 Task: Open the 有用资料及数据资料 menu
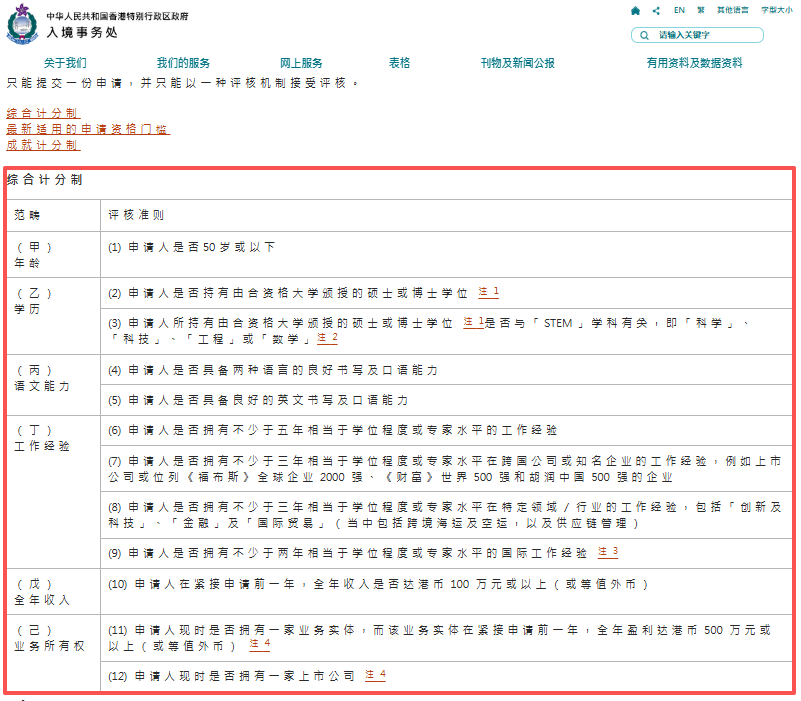pyautogui.click(x=695, y=61)
